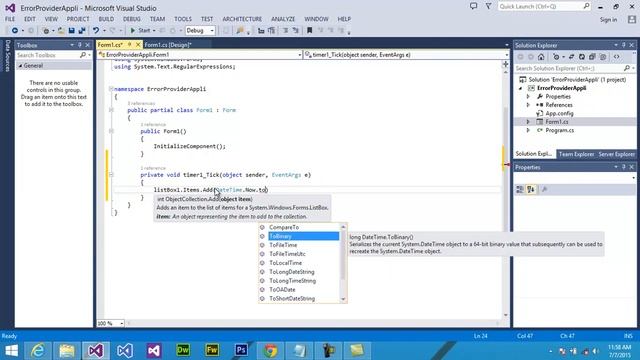Click the Save All toolbar icon
The width and height of the screenshot is (640, 360).
pyautogui.click(x=82, y=31)
